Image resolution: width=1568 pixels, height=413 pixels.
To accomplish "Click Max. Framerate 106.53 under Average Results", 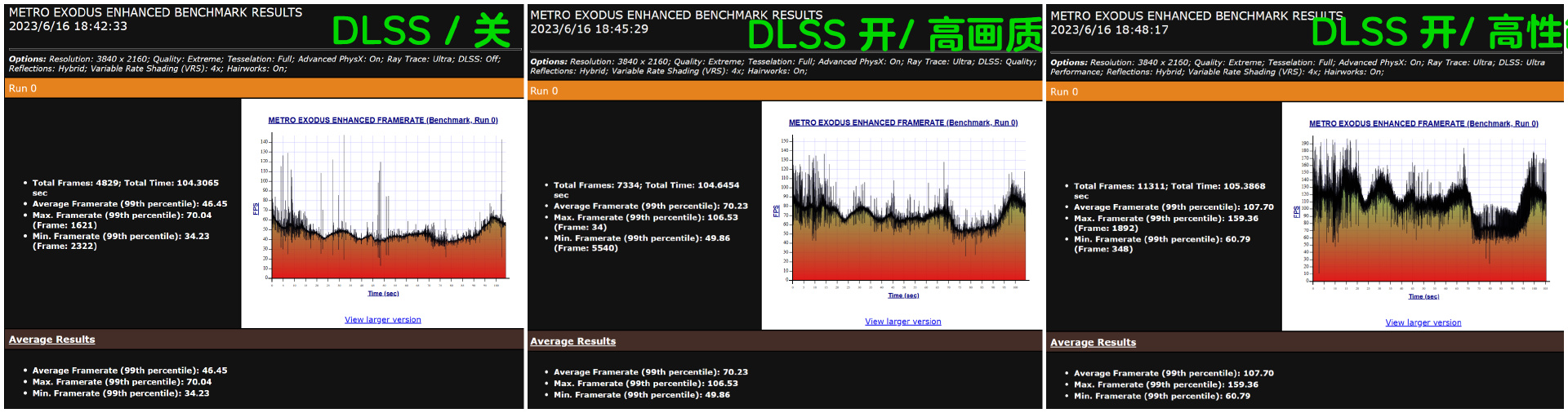I will 645,384.
